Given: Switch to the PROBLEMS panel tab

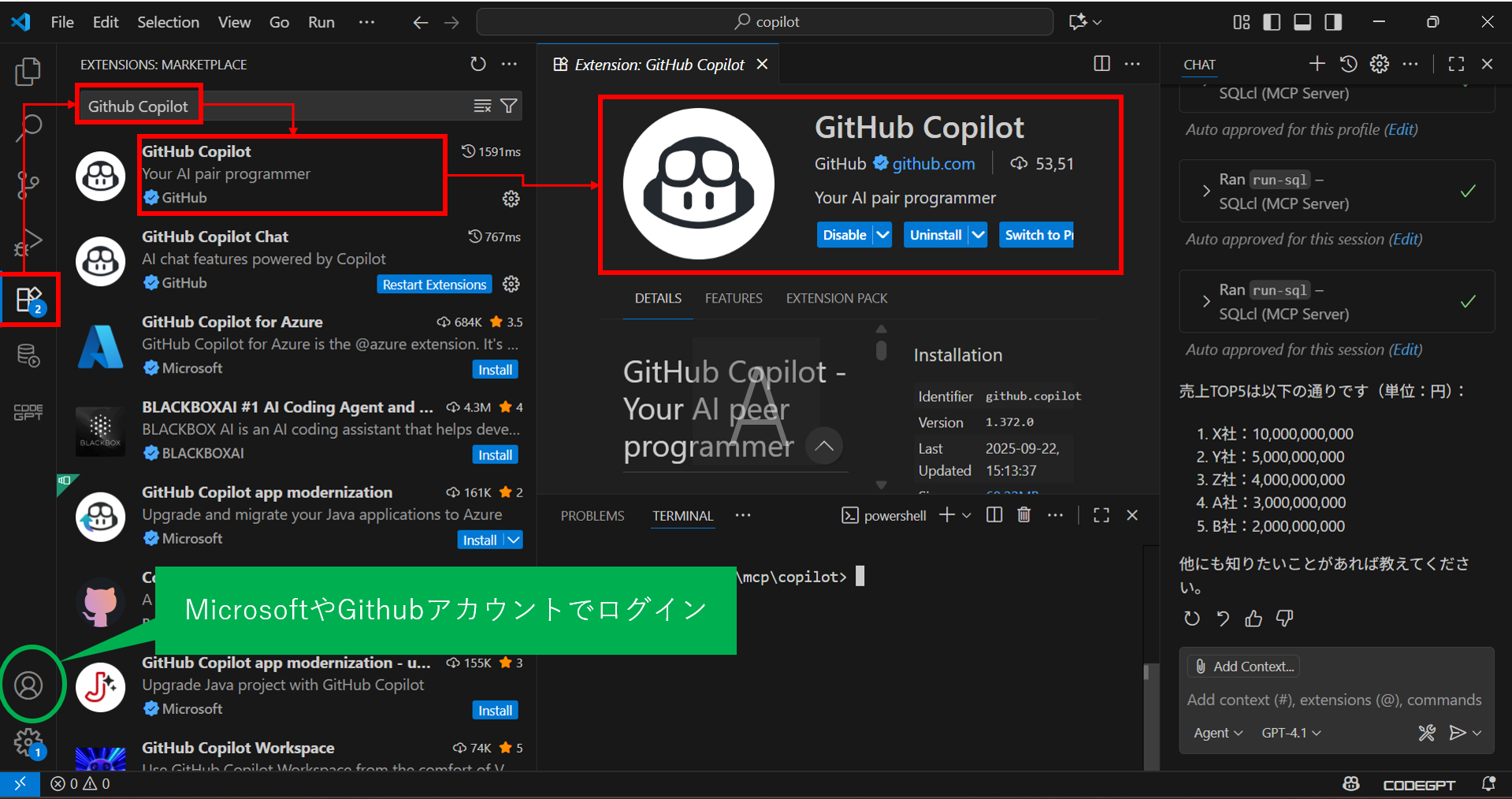Looking at the screenshot, I should point(593,515).
